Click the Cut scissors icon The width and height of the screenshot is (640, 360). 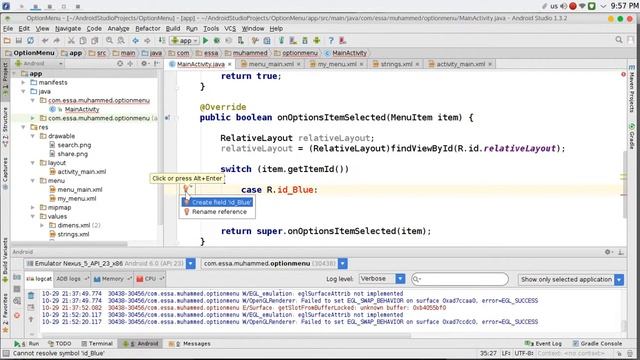[71, 40]
